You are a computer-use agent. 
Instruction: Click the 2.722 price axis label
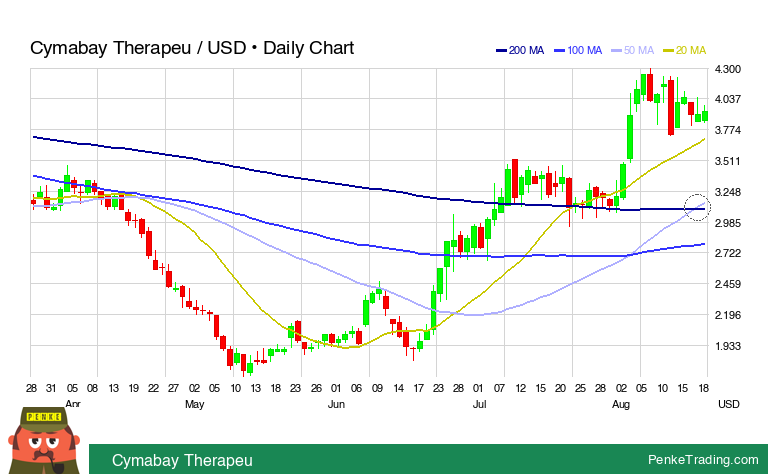pyautogui.click(x=727, y=253)
